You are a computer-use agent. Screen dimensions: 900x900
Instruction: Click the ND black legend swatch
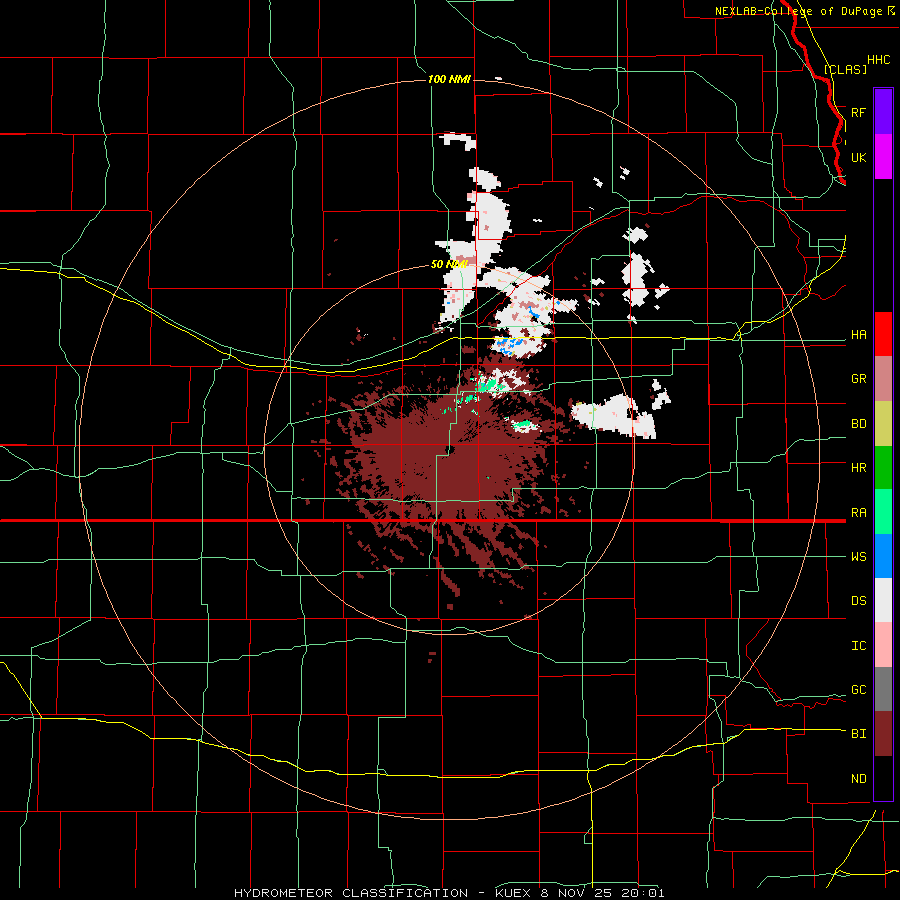[x=883, y=778]
